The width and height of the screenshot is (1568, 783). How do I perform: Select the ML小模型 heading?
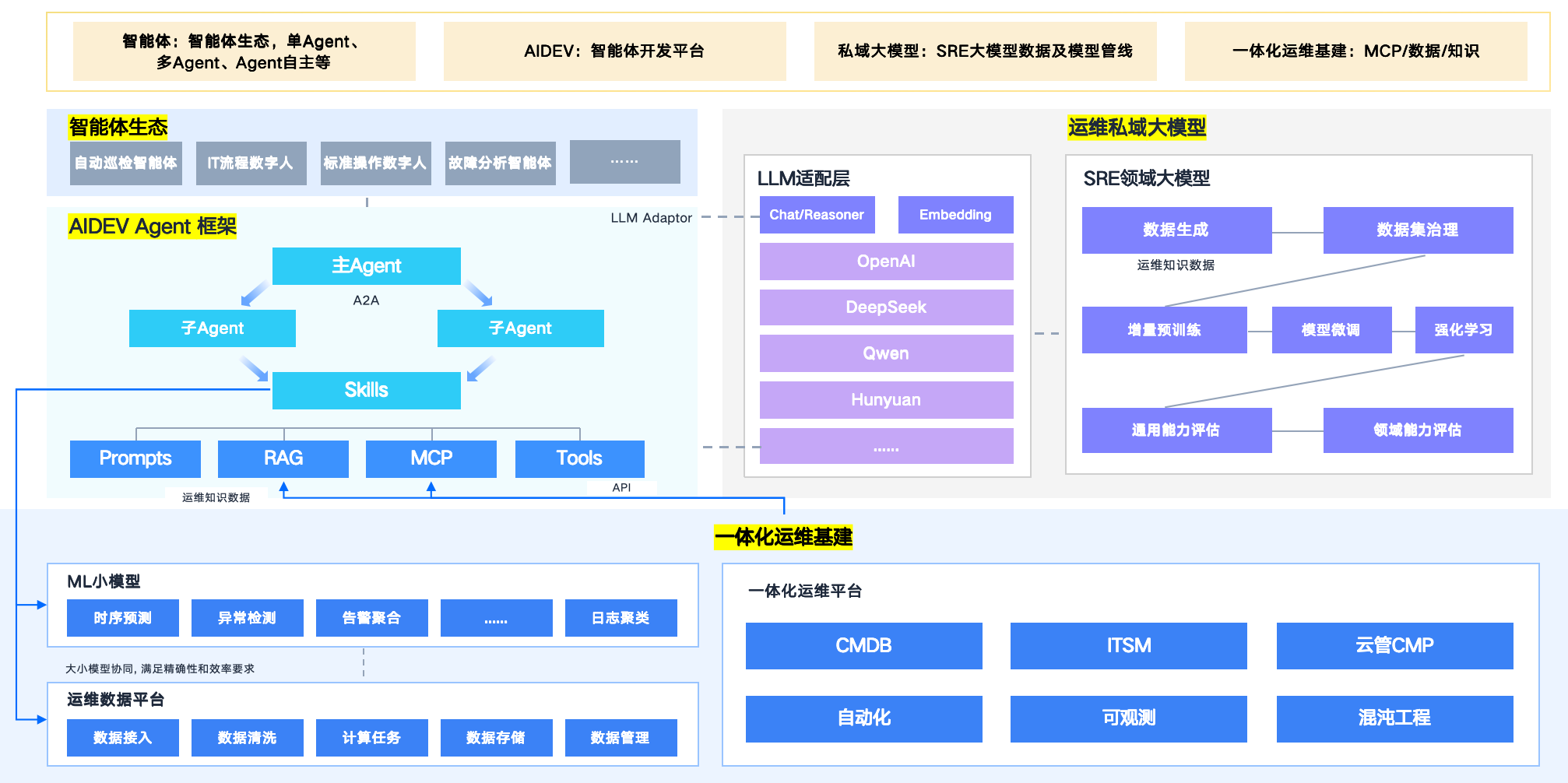(x=104, y=581)
